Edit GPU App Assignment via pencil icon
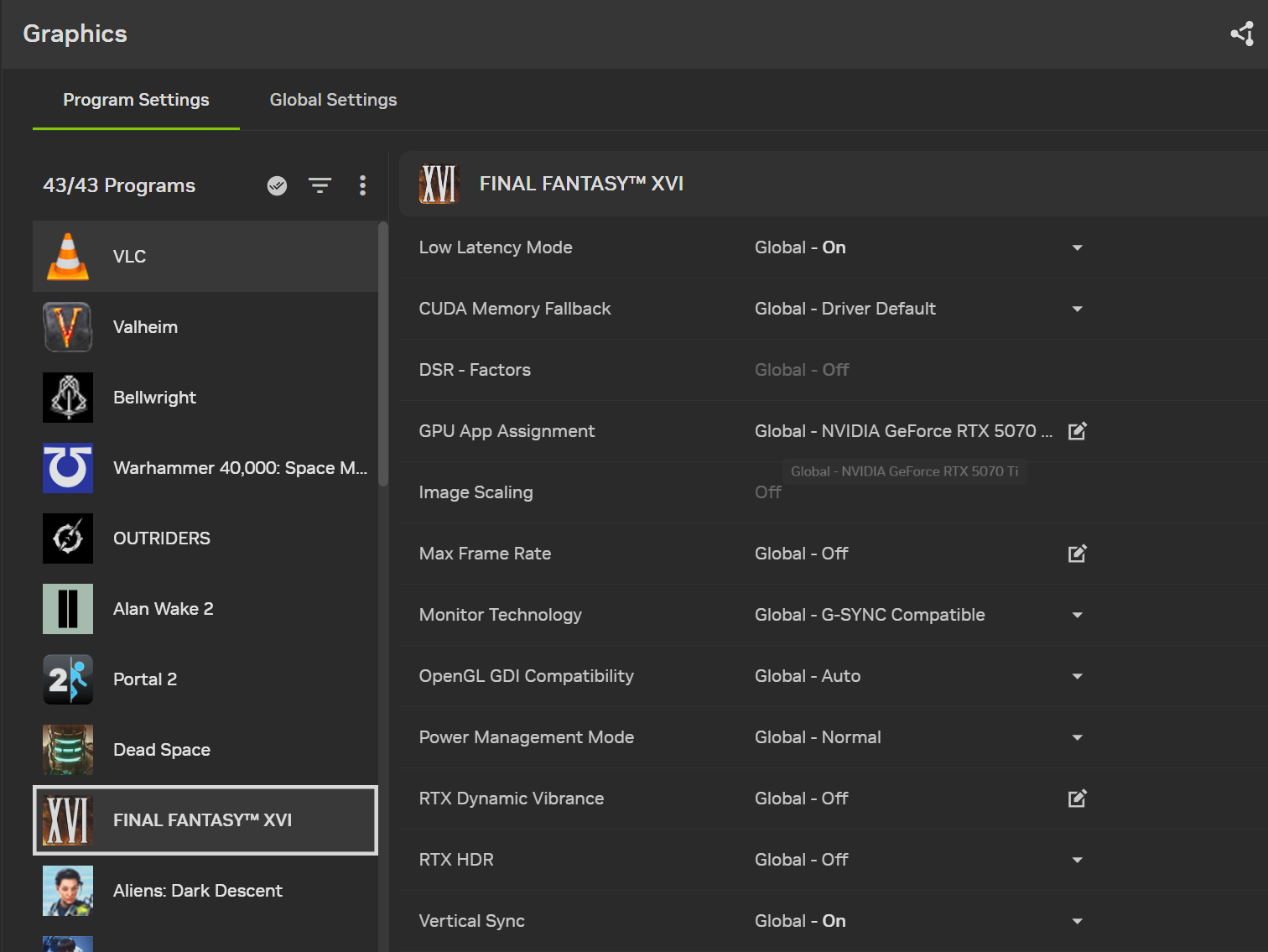This screenshot has width=1268, height=952. [x=1078, y=431]
